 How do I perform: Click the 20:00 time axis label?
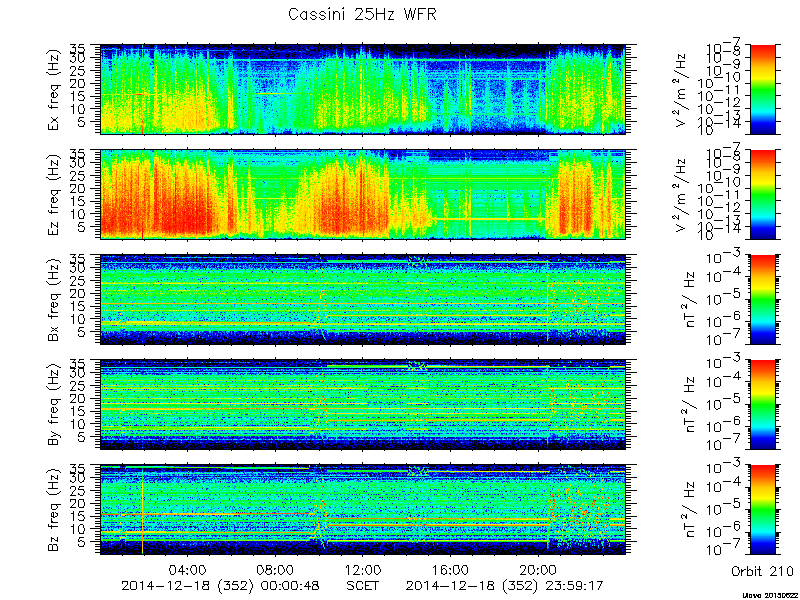click(x=538, y=569)
